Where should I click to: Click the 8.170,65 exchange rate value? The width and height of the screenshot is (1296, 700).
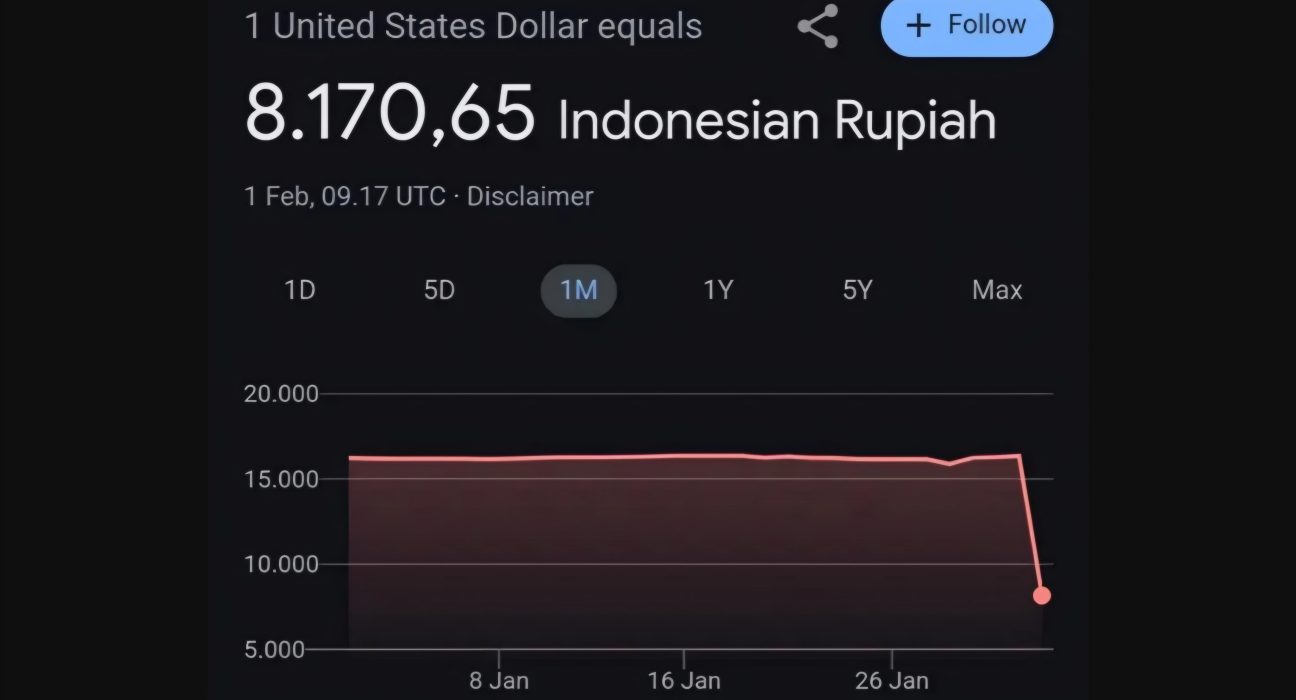pos(389,114)
